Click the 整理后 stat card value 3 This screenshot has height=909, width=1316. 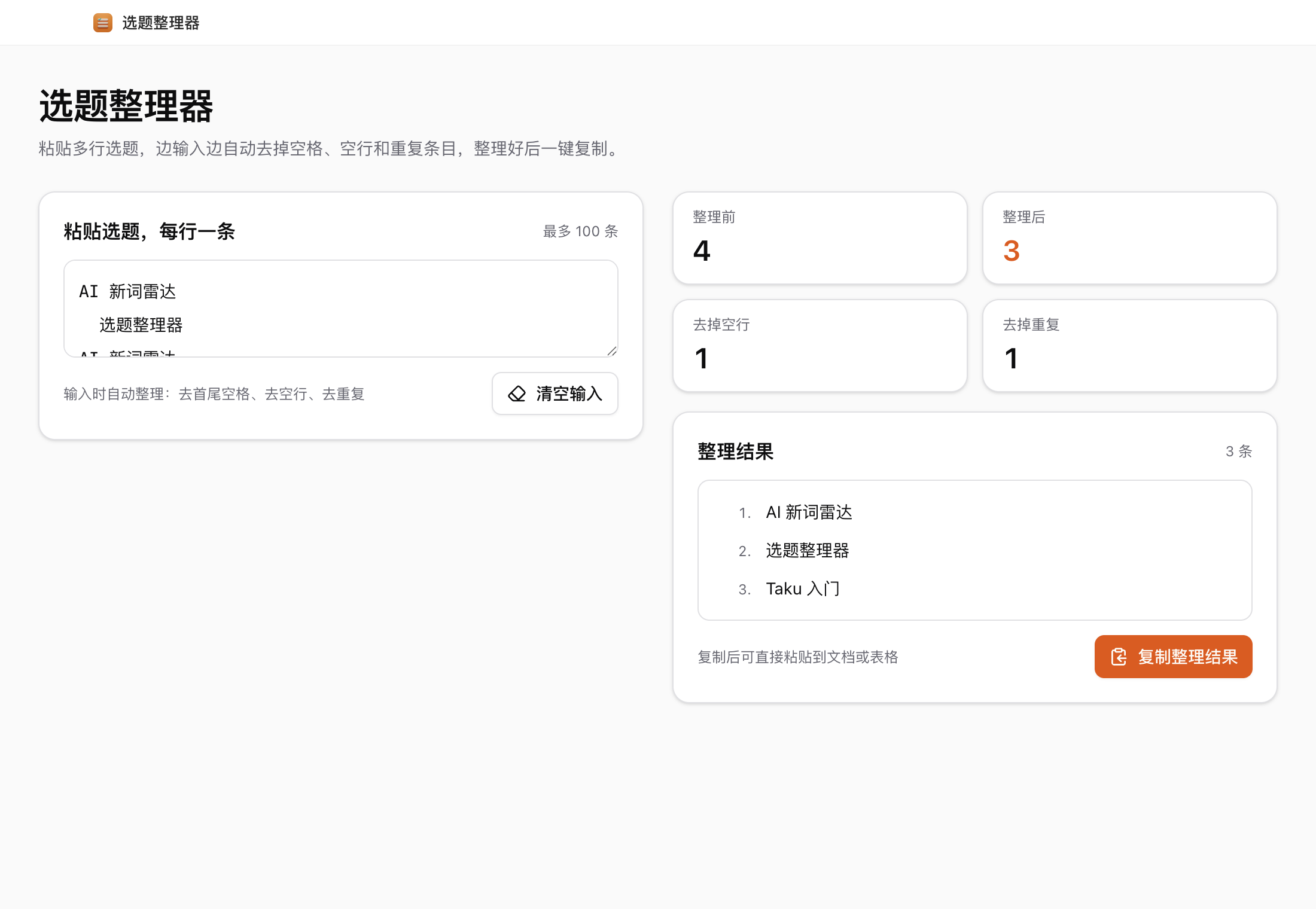1012,251
